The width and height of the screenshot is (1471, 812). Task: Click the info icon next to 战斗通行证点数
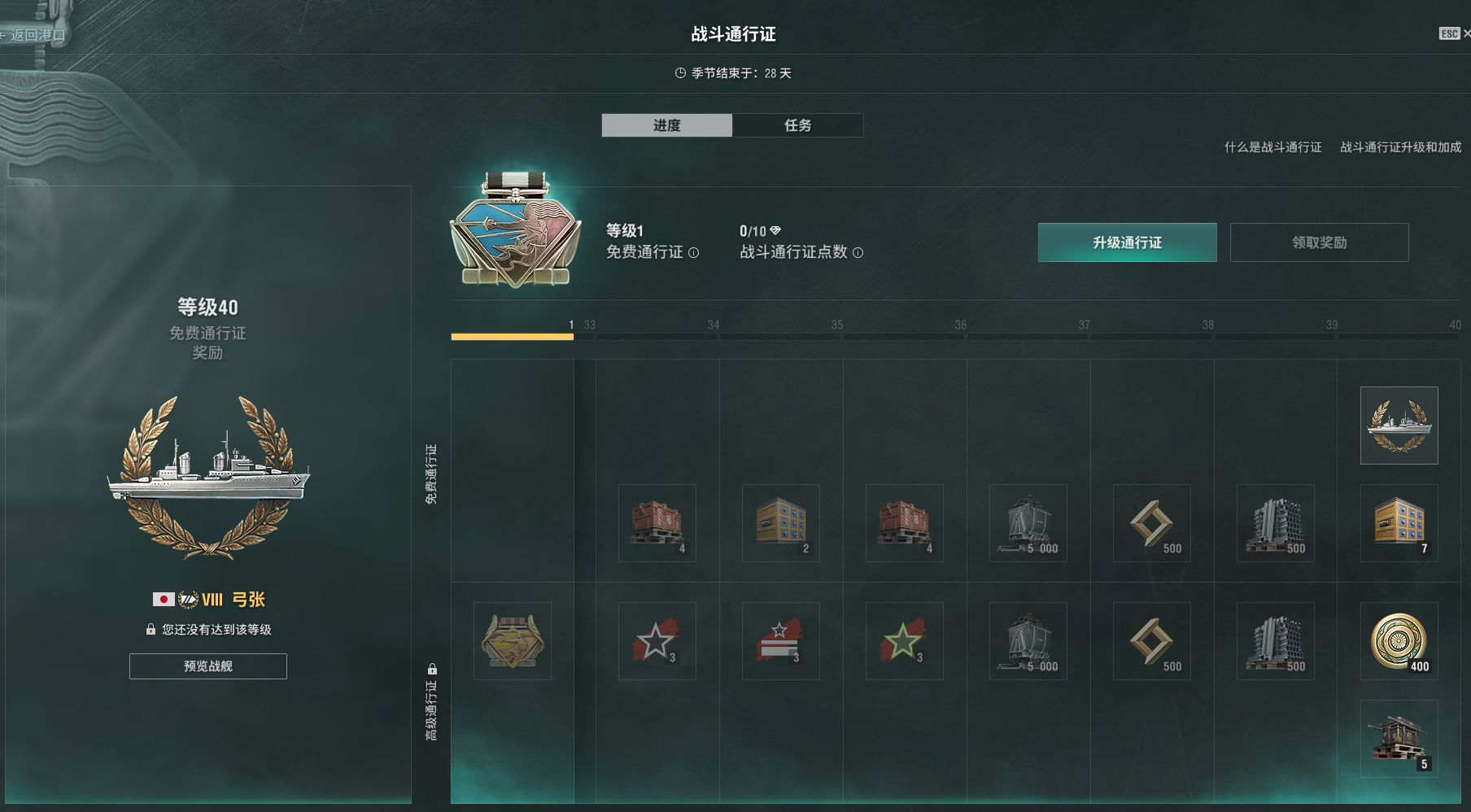(858, 253)
